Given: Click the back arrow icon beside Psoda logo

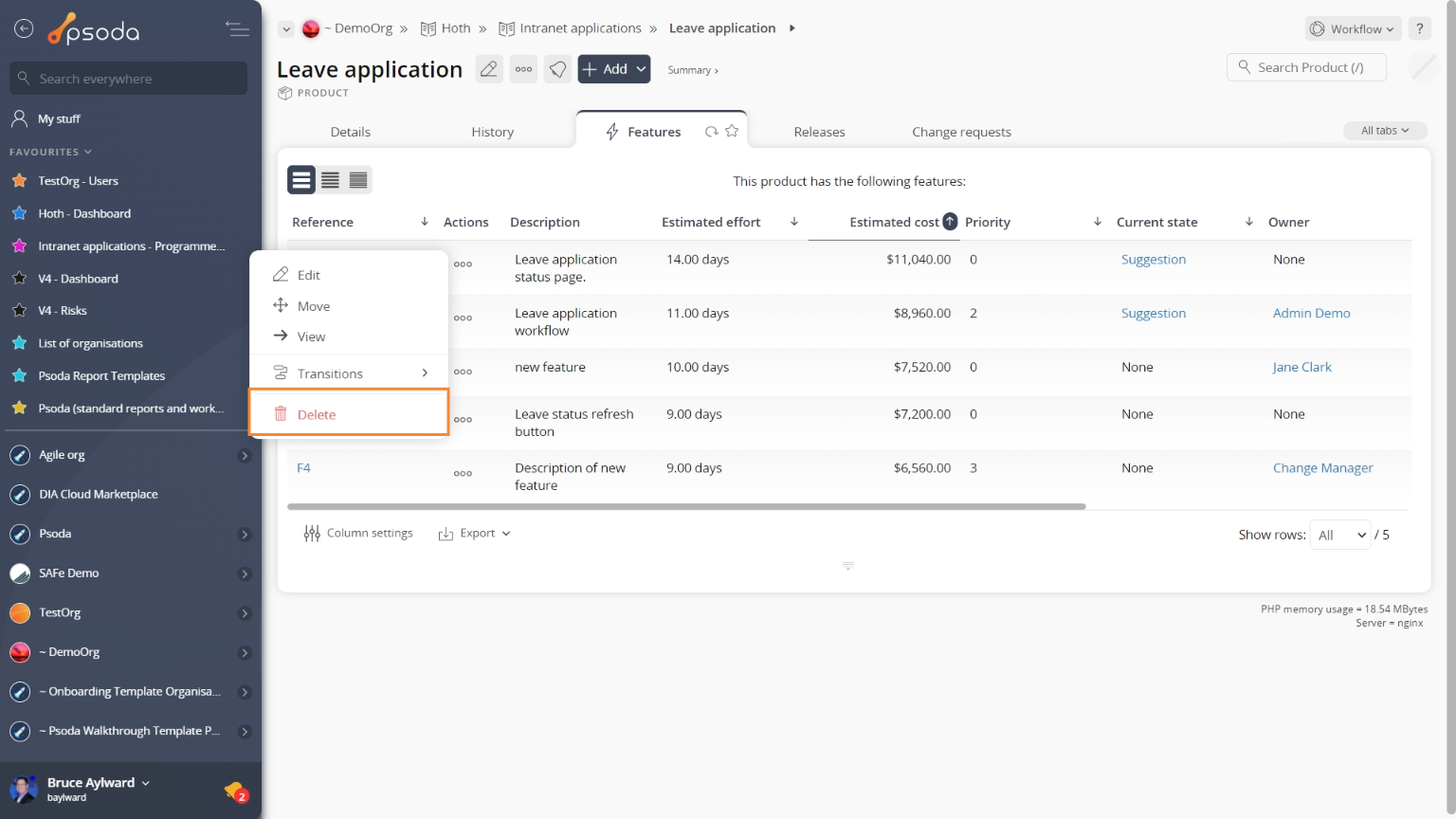Looking at the screenshot, I should pyautogui.click(x=24, y=29).
